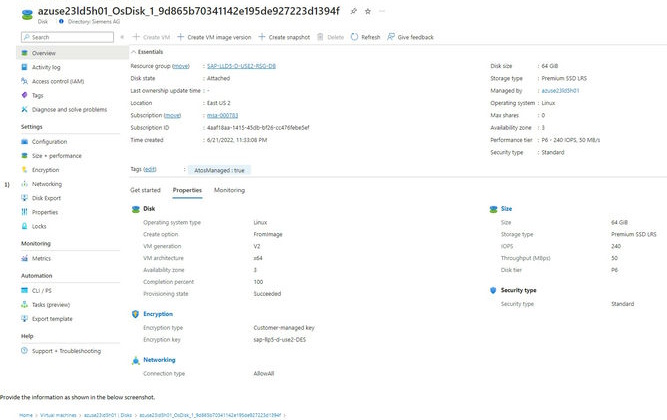The image size is (667, 420).
Task: Click the Encryption key icon in sidebar
Action: (x=25, y=170)
